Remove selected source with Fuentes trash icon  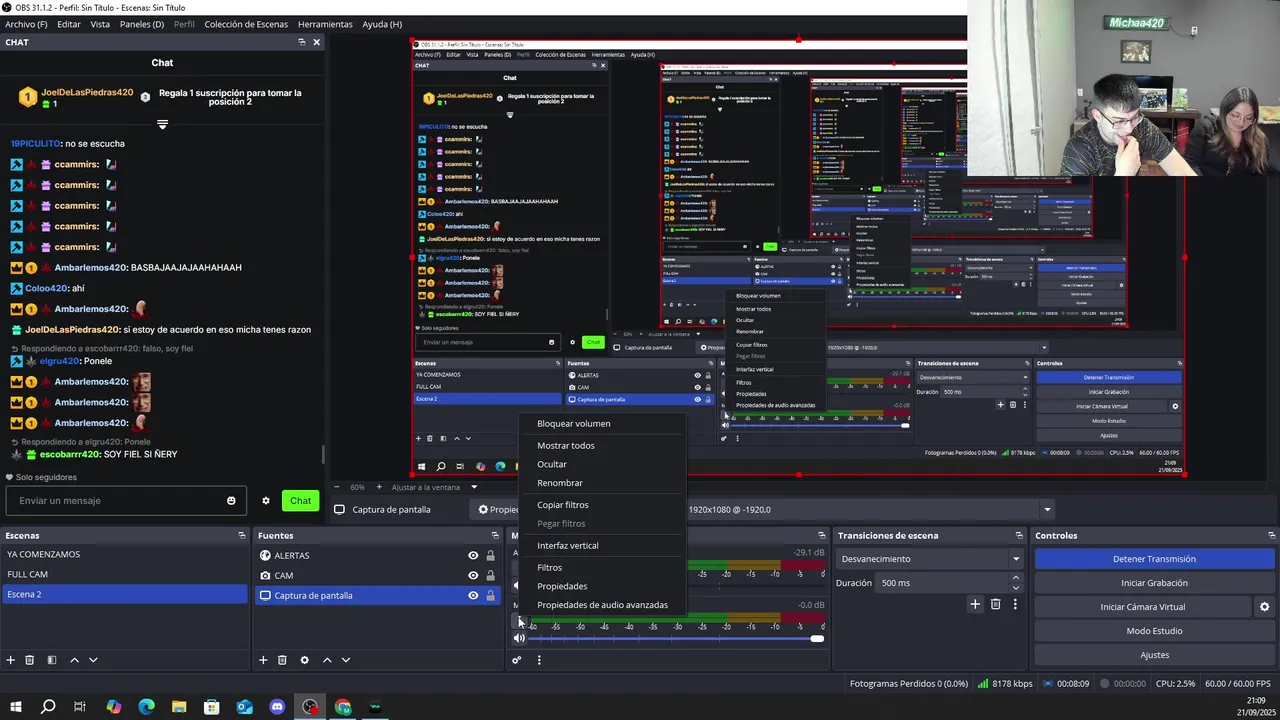[282, 660]
